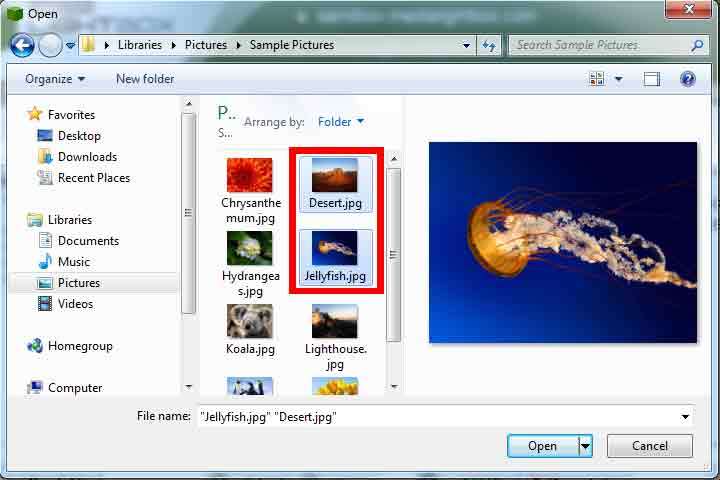The width and height of the screenshot is (720, 480).
Task: Click the New folder toolbar button
Action: click(145, 79)
